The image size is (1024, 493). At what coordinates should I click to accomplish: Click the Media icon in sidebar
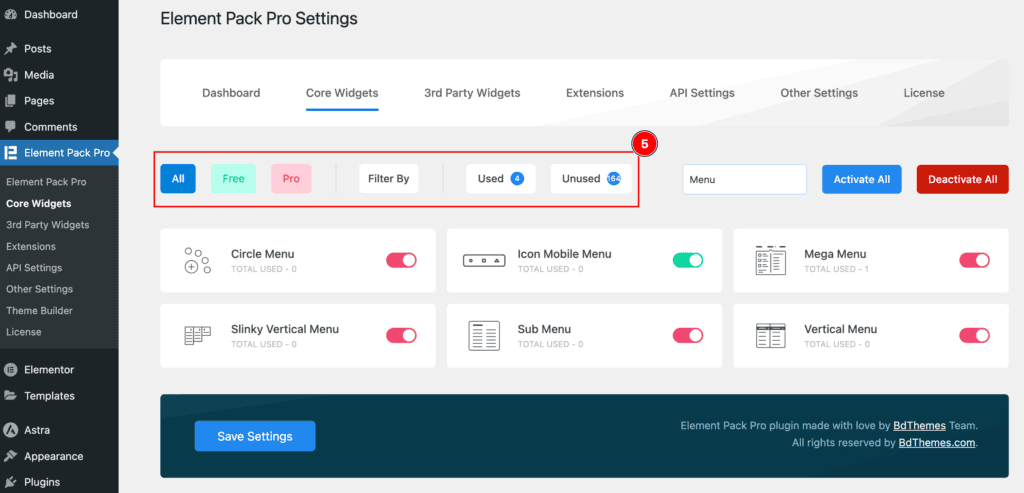point(10,75)
